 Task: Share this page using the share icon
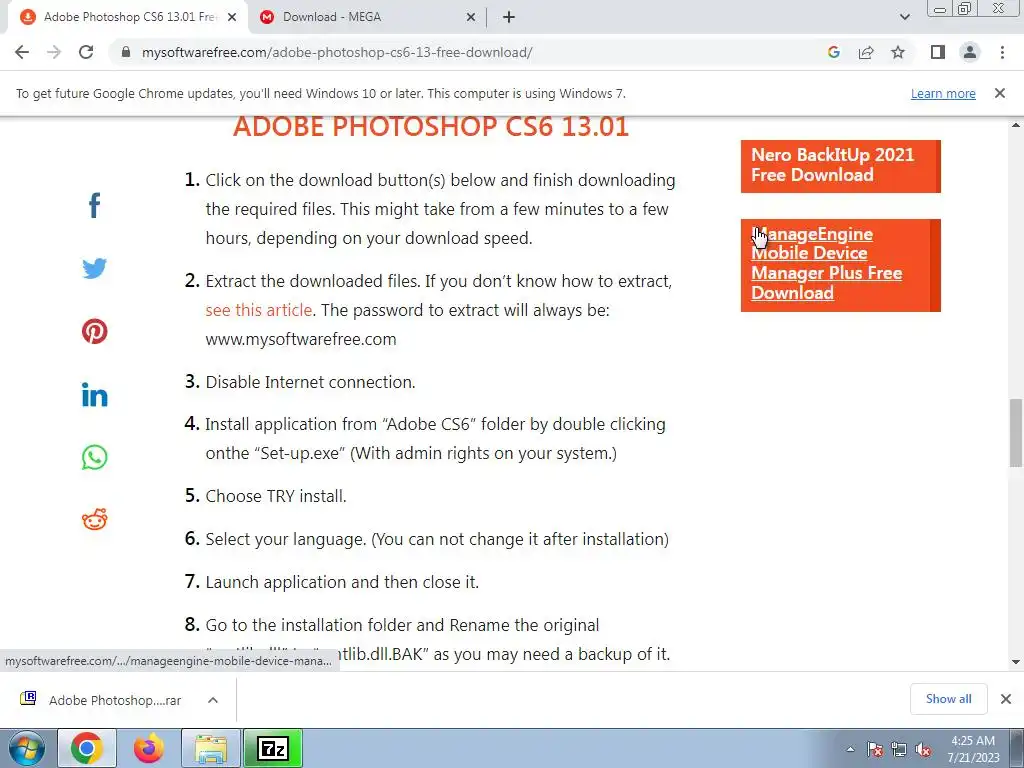(866, 52)
